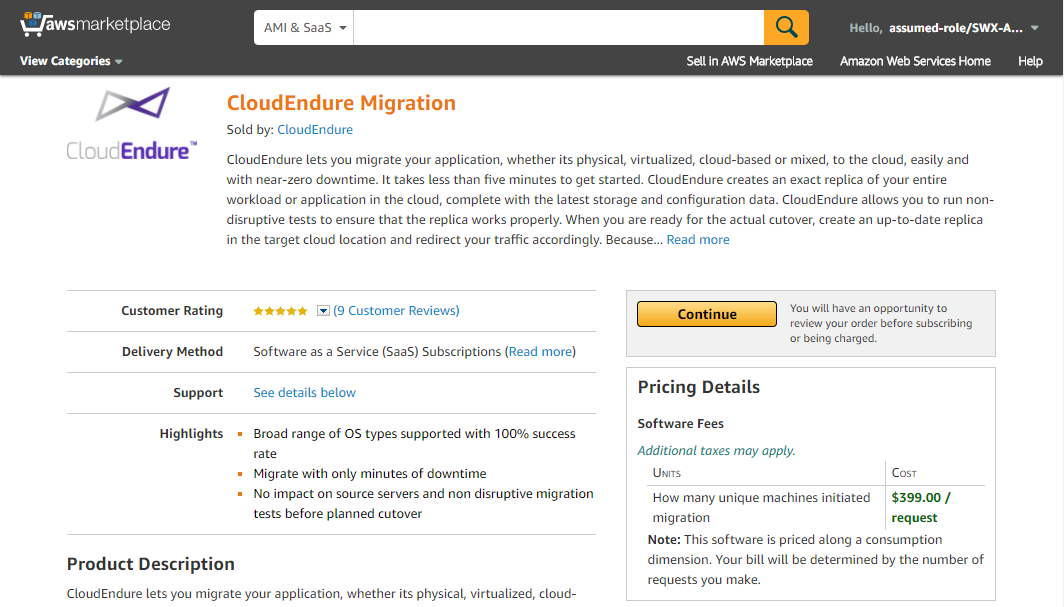Click the Hello, assumed-role account greeting

tap(936, 28)
